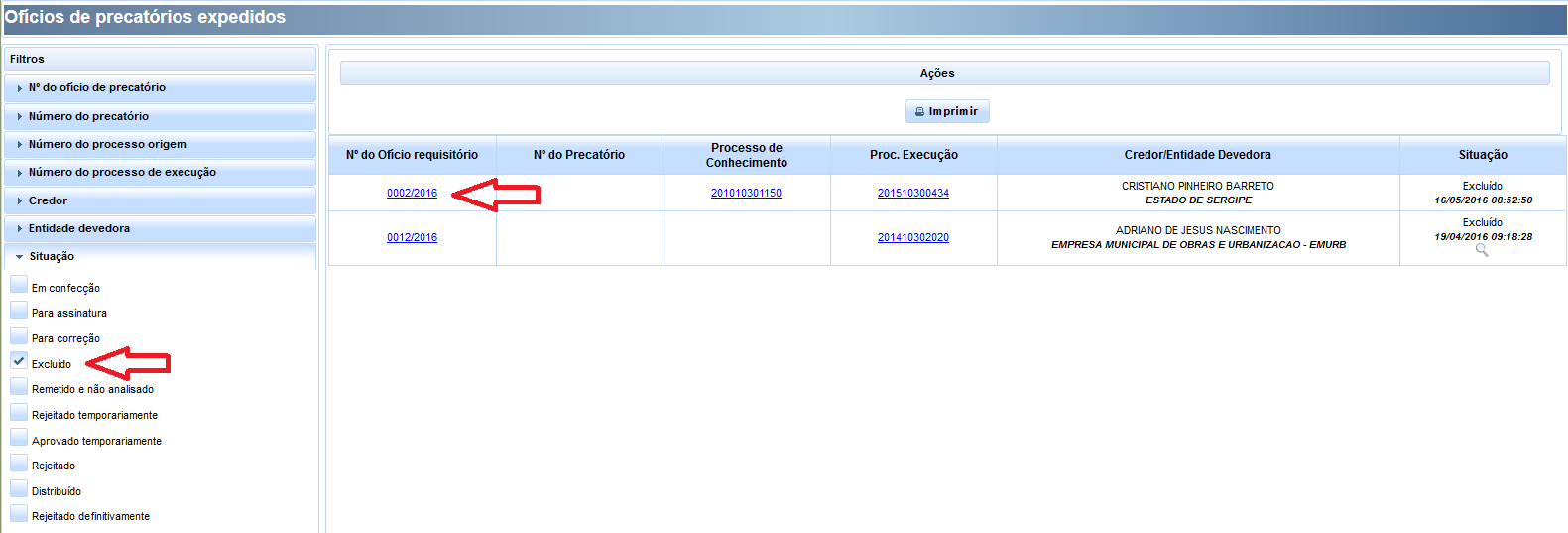Click Credor/Entidade Devedora column header
The width and height of the screenshot is (1568, 533).
coord(1197,155)
